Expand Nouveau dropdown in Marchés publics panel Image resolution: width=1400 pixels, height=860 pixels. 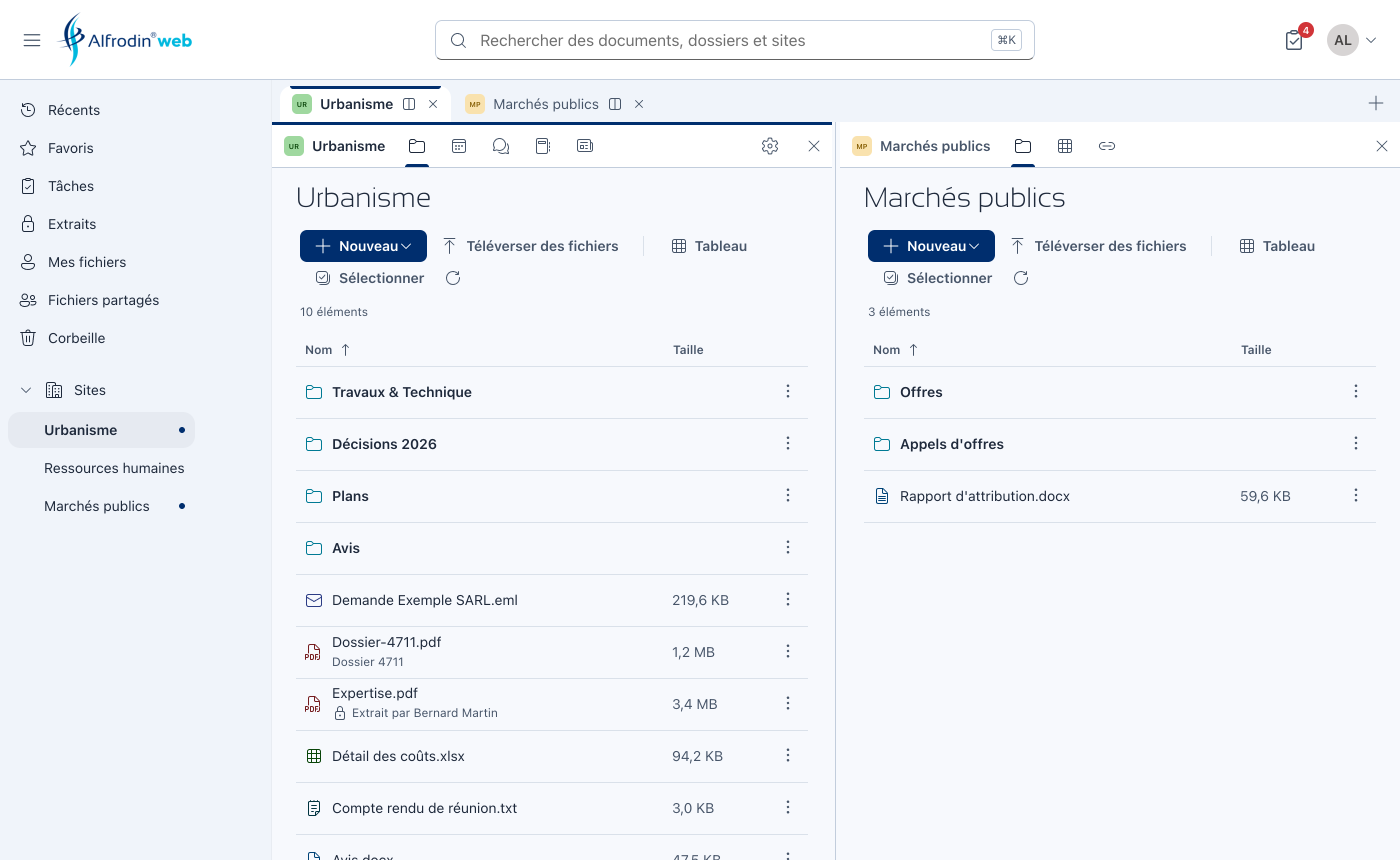click(x=931, y=246)
